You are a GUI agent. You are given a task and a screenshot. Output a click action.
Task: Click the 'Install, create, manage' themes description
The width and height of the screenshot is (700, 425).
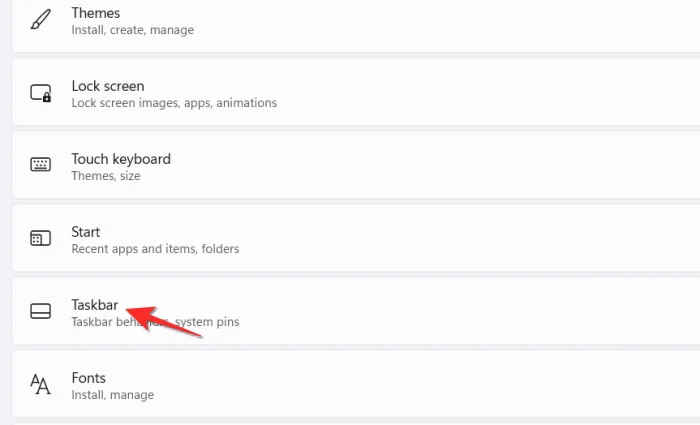click(x=133, y=30)
